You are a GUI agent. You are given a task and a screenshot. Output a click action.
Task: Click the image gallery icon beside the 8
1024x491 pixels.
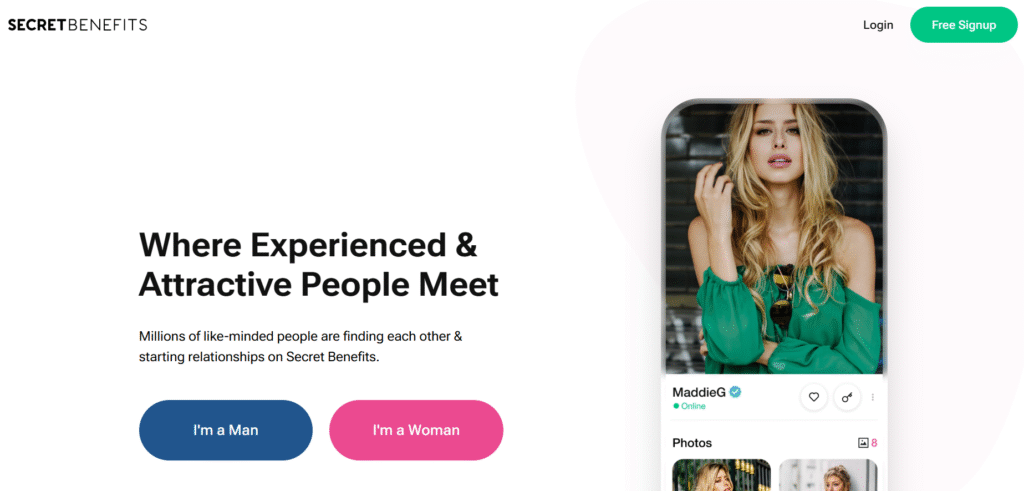(863, 443)
